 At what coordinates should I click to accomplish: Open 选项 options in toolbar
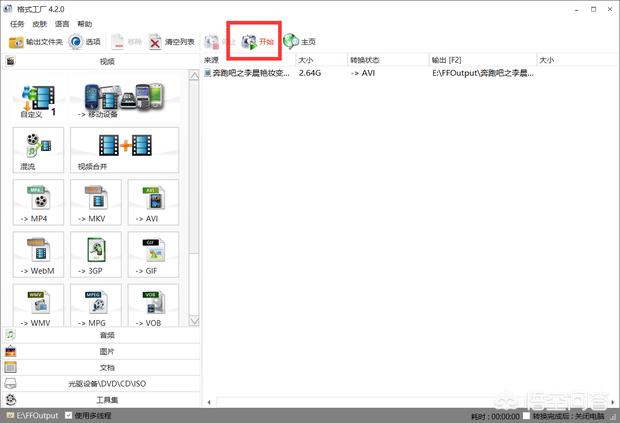pyautogui.click(x=85, y=42)
